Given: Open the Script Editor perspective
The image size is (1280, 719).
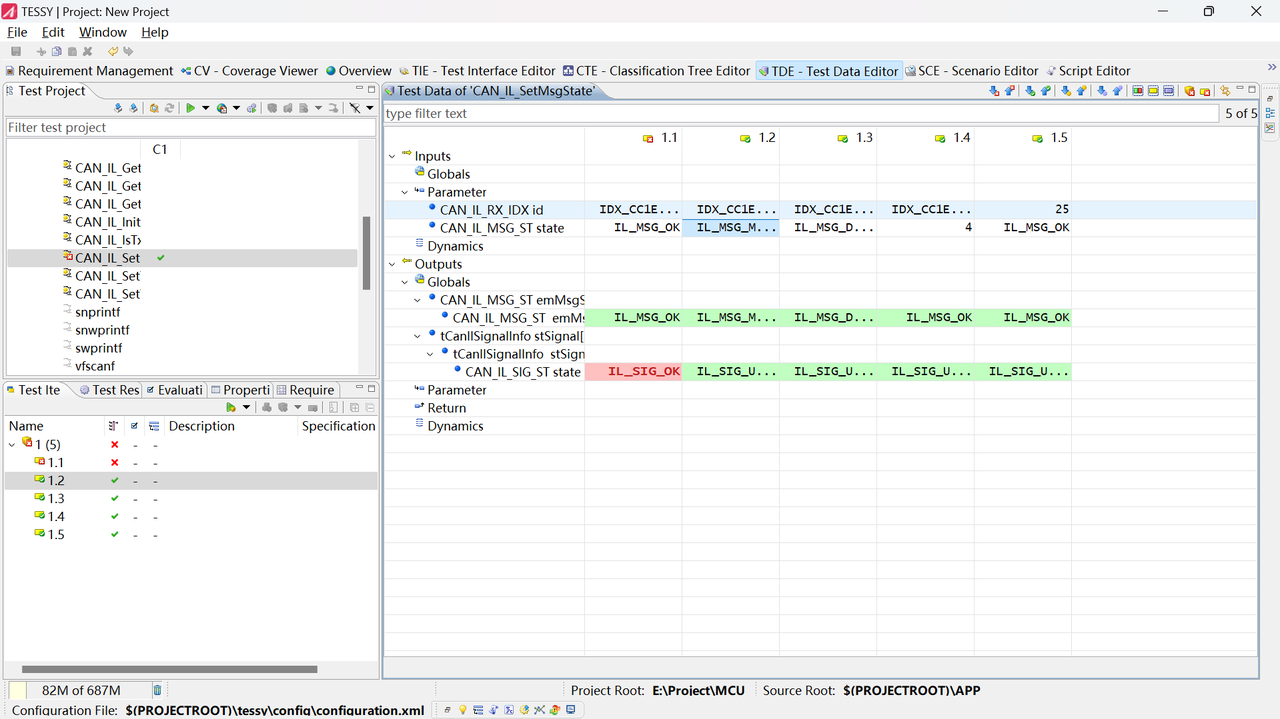Looking at the screenshot, I should point(1088,71).
